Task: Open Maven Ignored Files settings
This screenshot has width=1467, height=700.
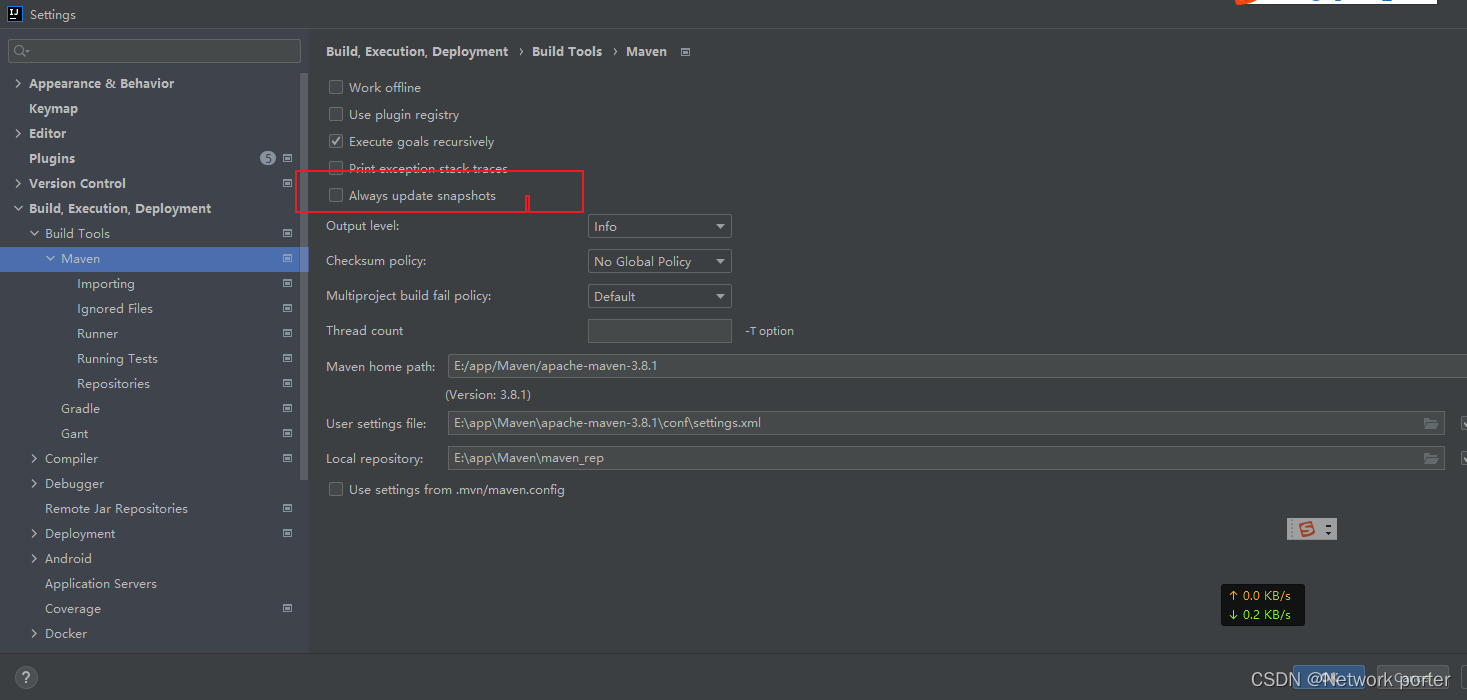Action: point(115,309)
